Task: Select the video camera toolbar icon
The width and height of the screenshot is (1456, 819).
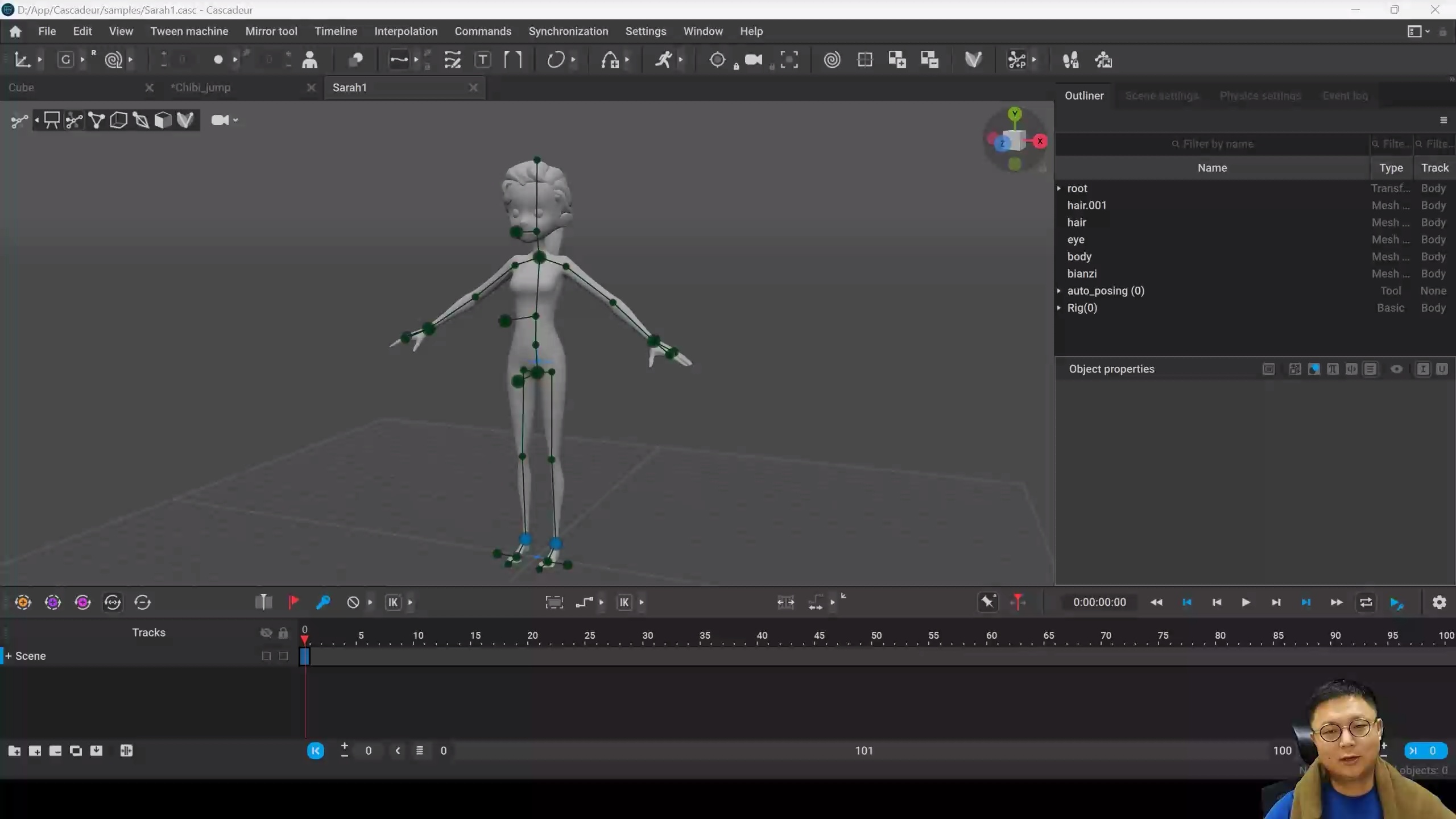Action: (754, 60)
